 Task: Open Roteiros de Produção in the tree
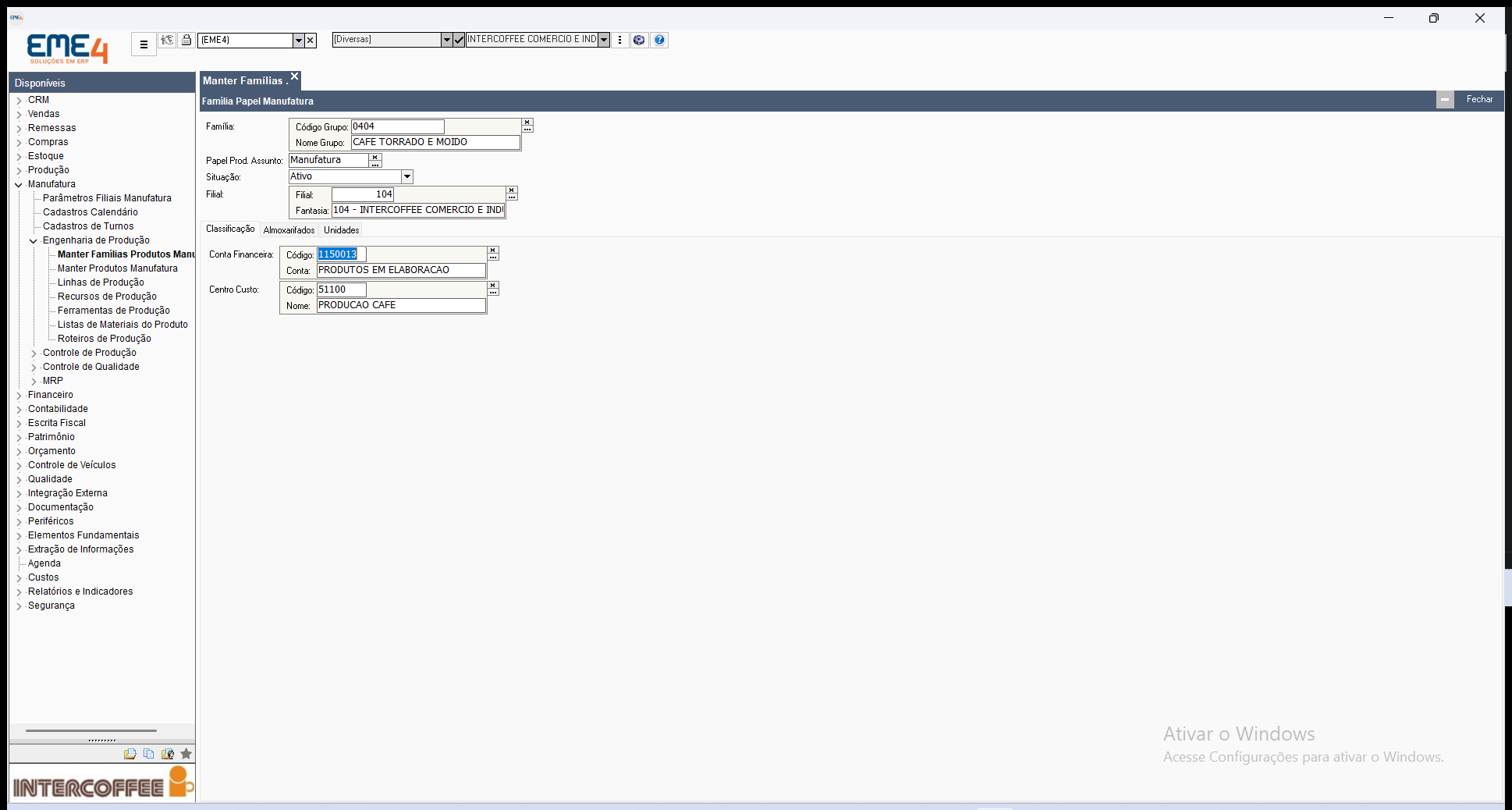pos(105,339)
